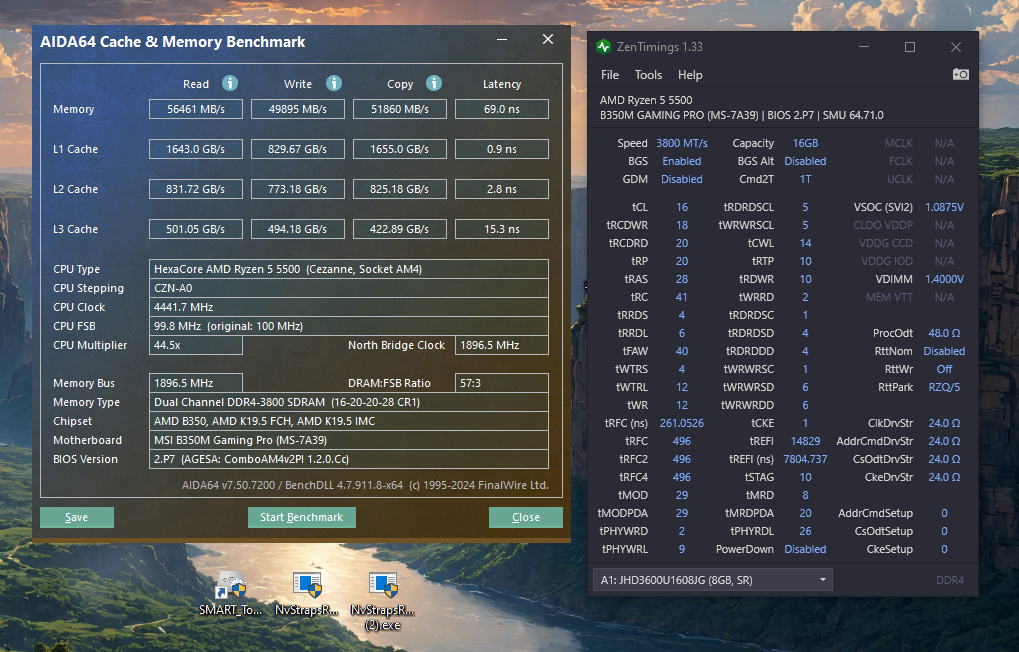Click the VDIMM value 1.4000V
Image resolution: width=1019 pixels, height=652 pixels.
(x=944, y=280)
